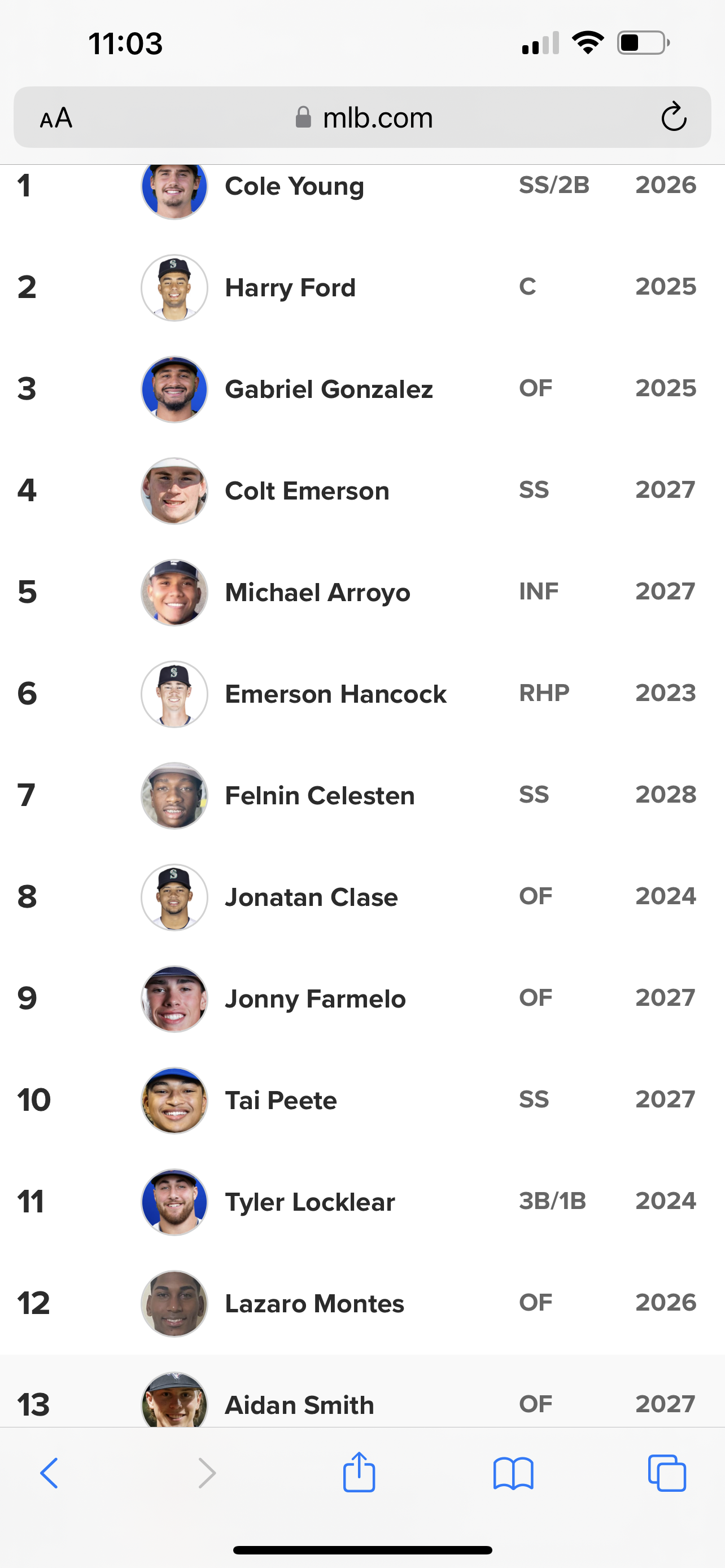The image size is (725, 1568).
Task: Open Jonny Farmelo's prospect profile
Action: coord(315,1000)
